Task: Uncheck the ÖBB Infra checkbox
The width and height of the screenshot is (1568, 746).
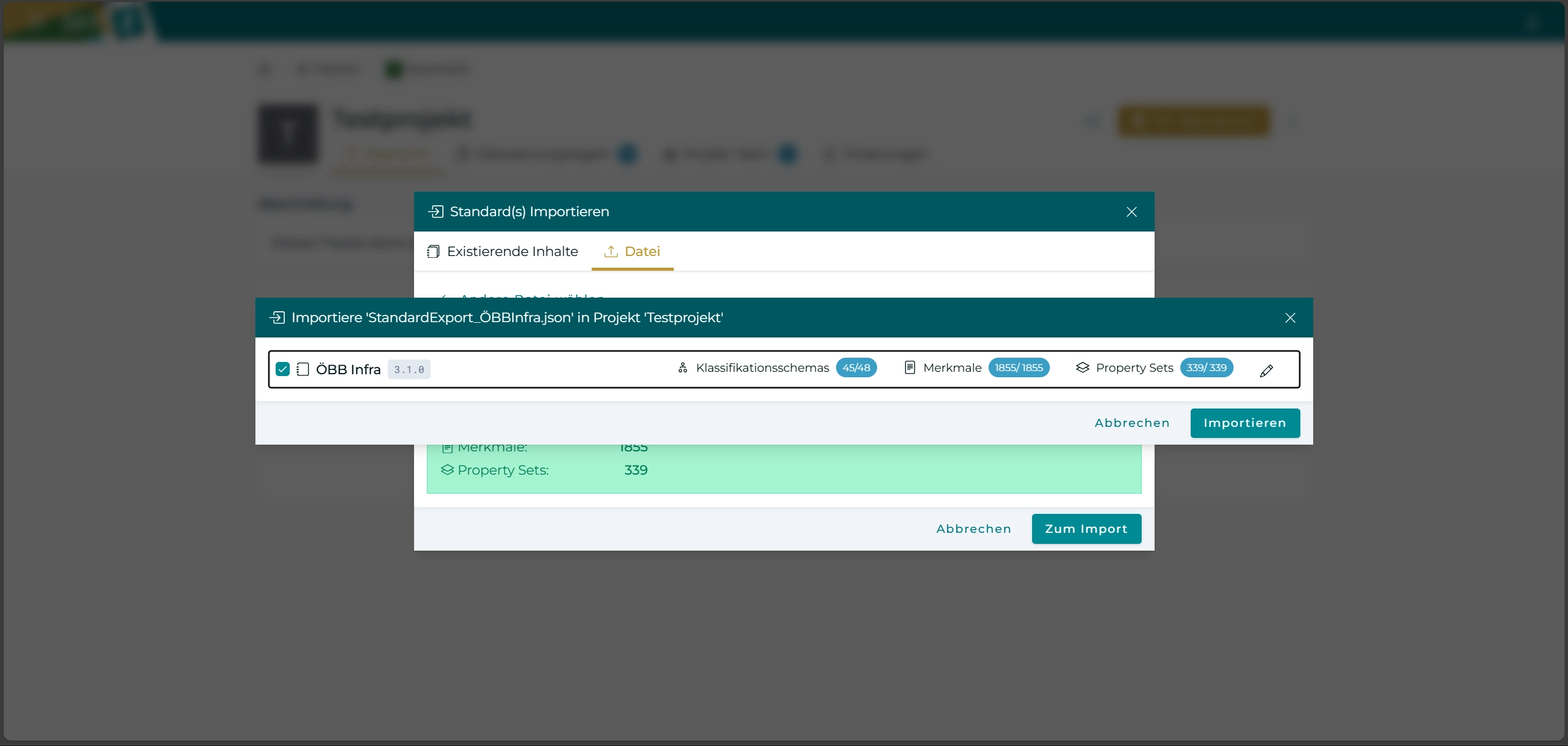Action: [x=282, y=369]
